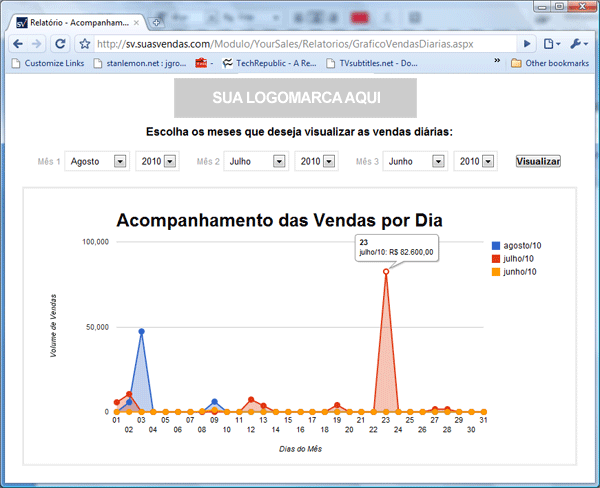Click the day 31 x-axis label
This screenshot has width=600, height=488.
pyautogui.click(x=484, y=420)
